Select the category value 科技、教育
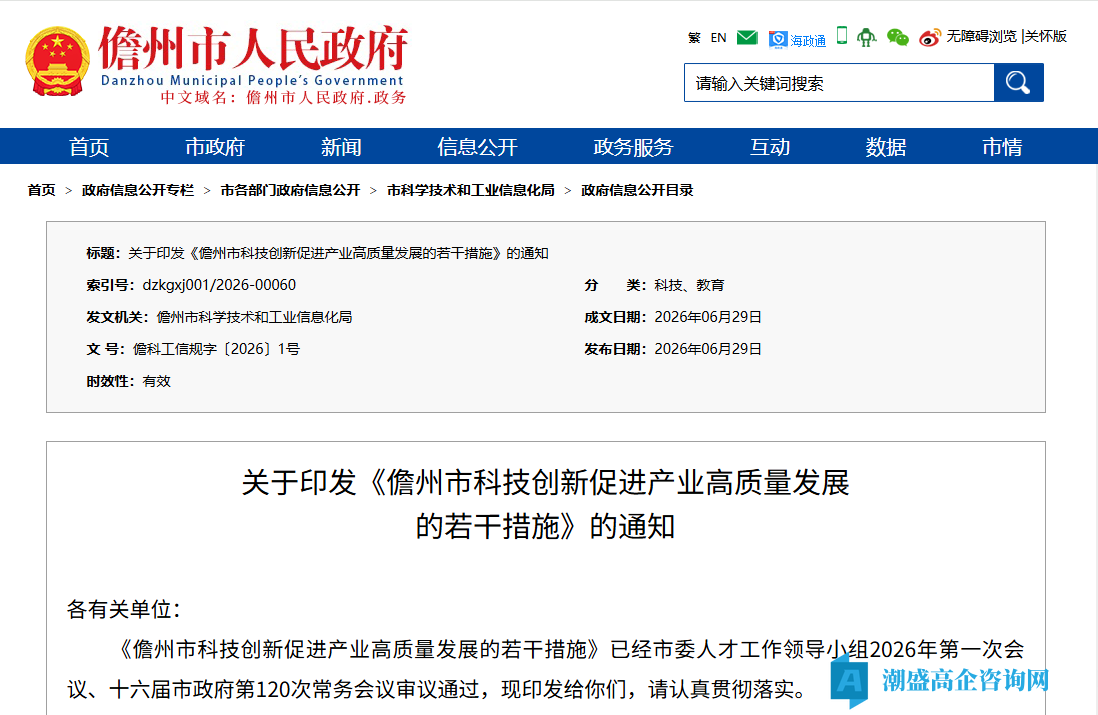The width and height of the screenshot is (1098, 715). (x=689, y=285)
